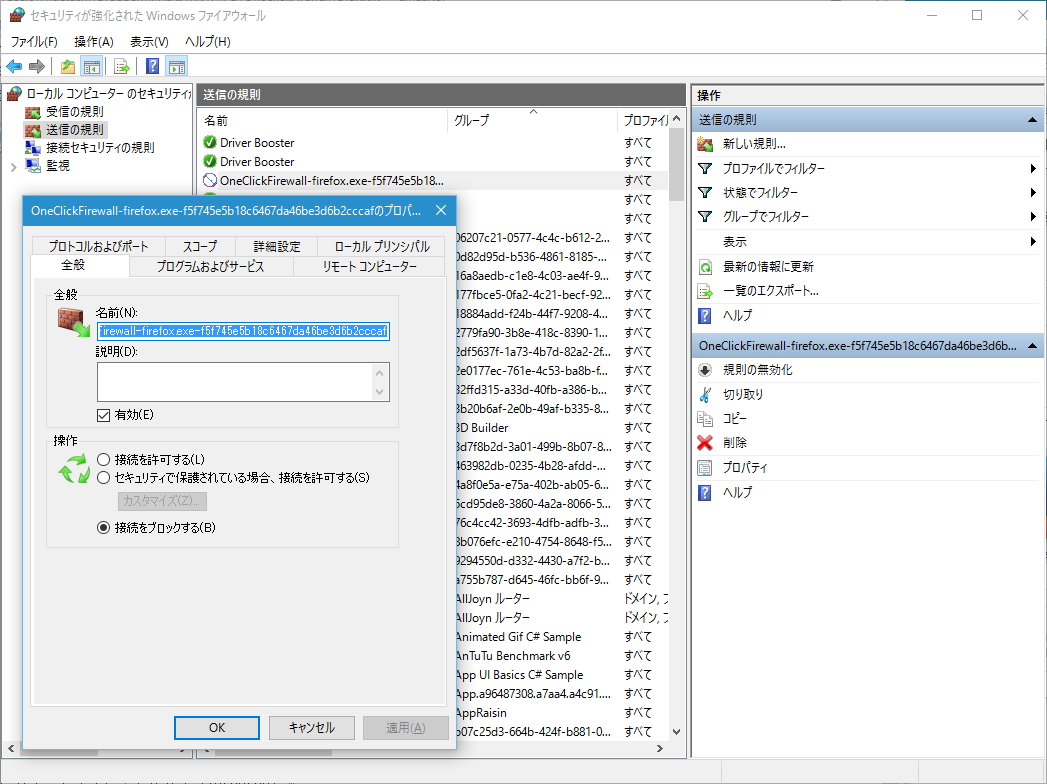Sort by グループ column header
Image resolution: width=1047 pixels, height=784 pixels.
pos(532,120)
